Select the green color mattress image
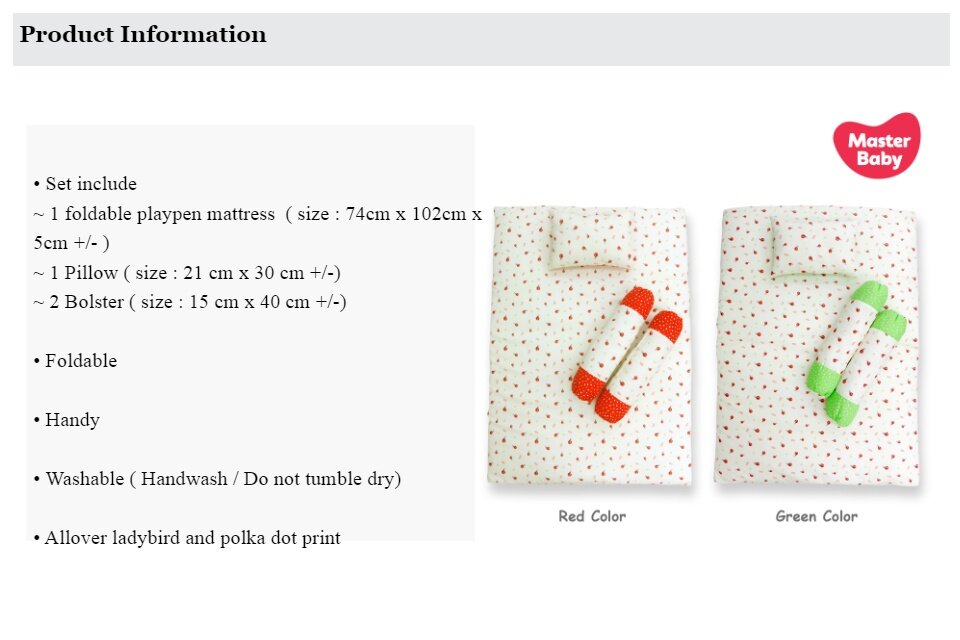This screenshot has height=640, width=960. pos(817,347)
